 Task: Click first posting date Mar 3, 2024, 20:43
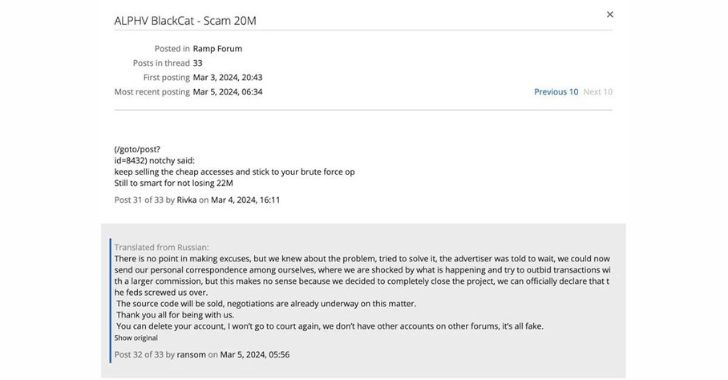[x=228, y=77]
